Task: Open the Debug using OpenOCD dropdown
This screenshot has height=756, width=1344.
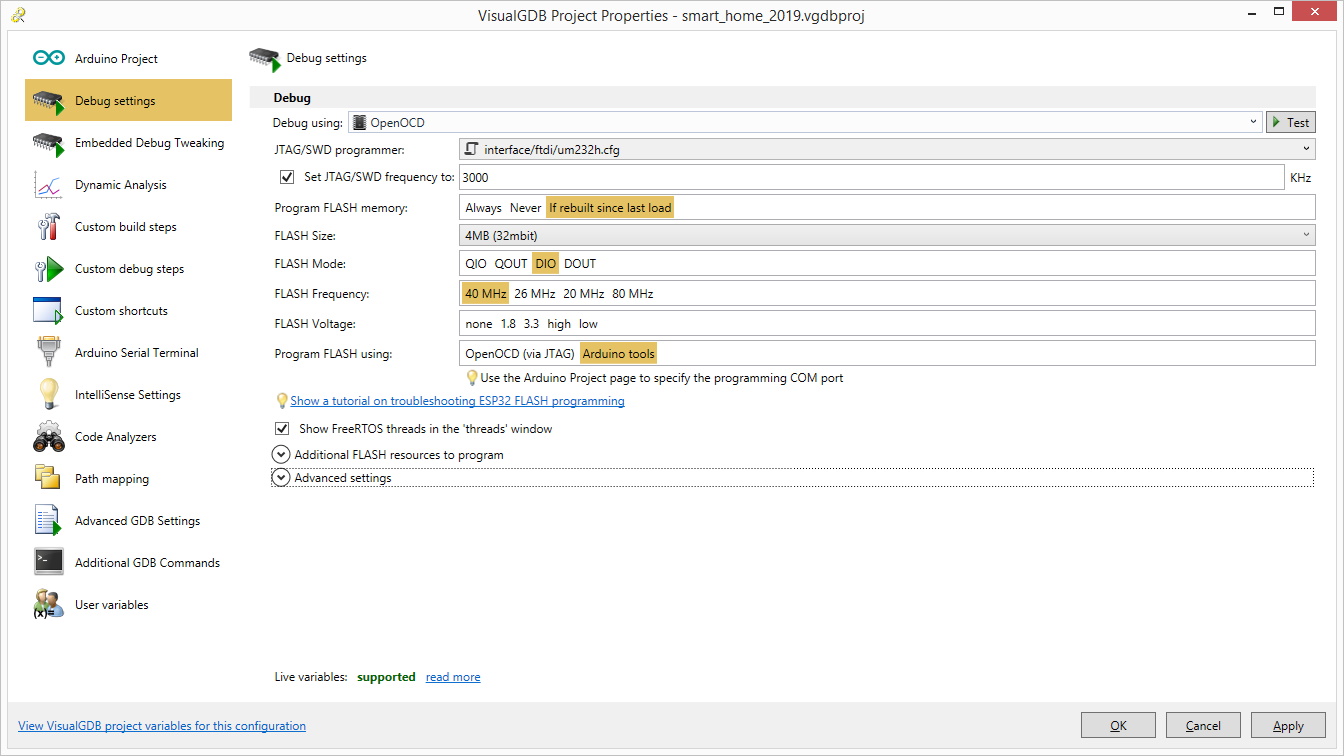Action: (806, 123)
